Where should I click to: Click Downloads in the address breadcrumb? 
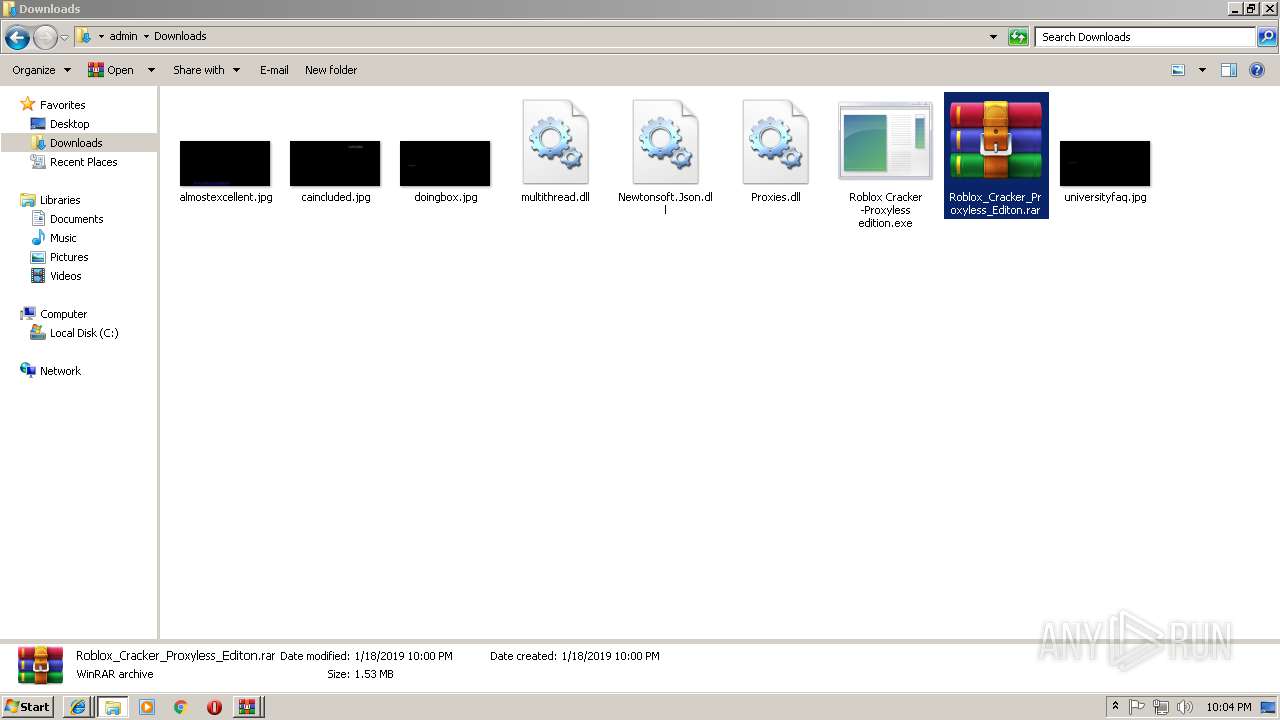pyautogui.click(x=180, y=37)
